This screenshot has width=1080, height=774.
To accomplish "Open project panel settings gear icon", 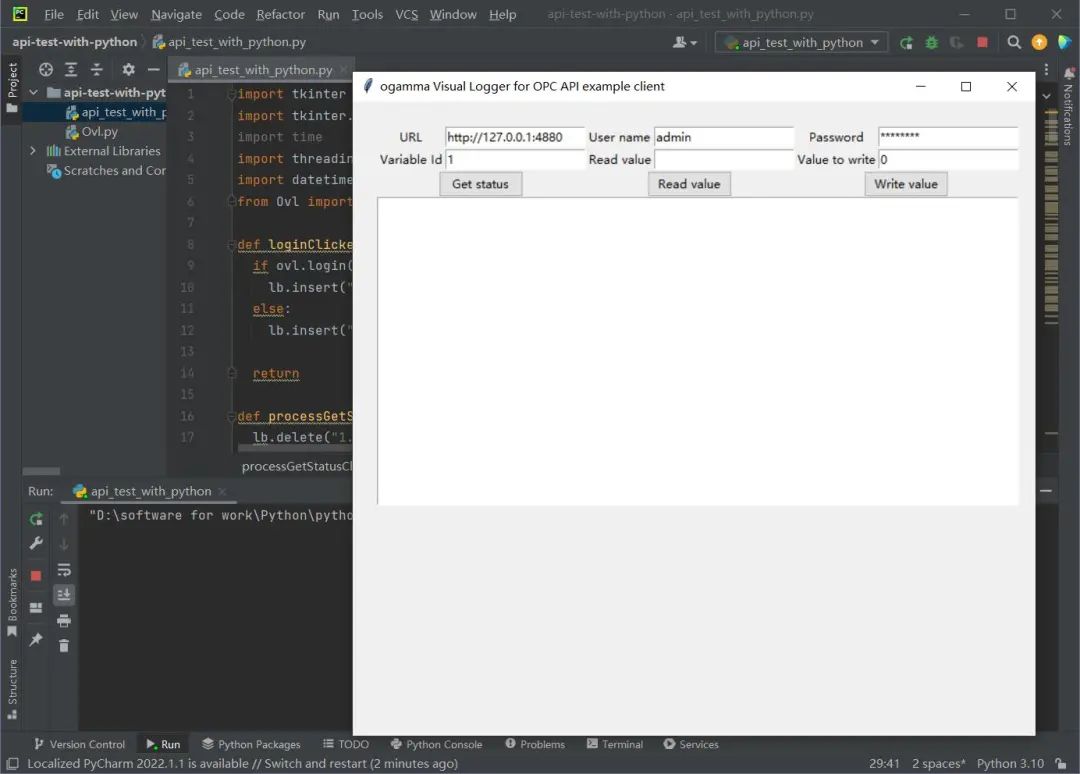I will point(128,70).
